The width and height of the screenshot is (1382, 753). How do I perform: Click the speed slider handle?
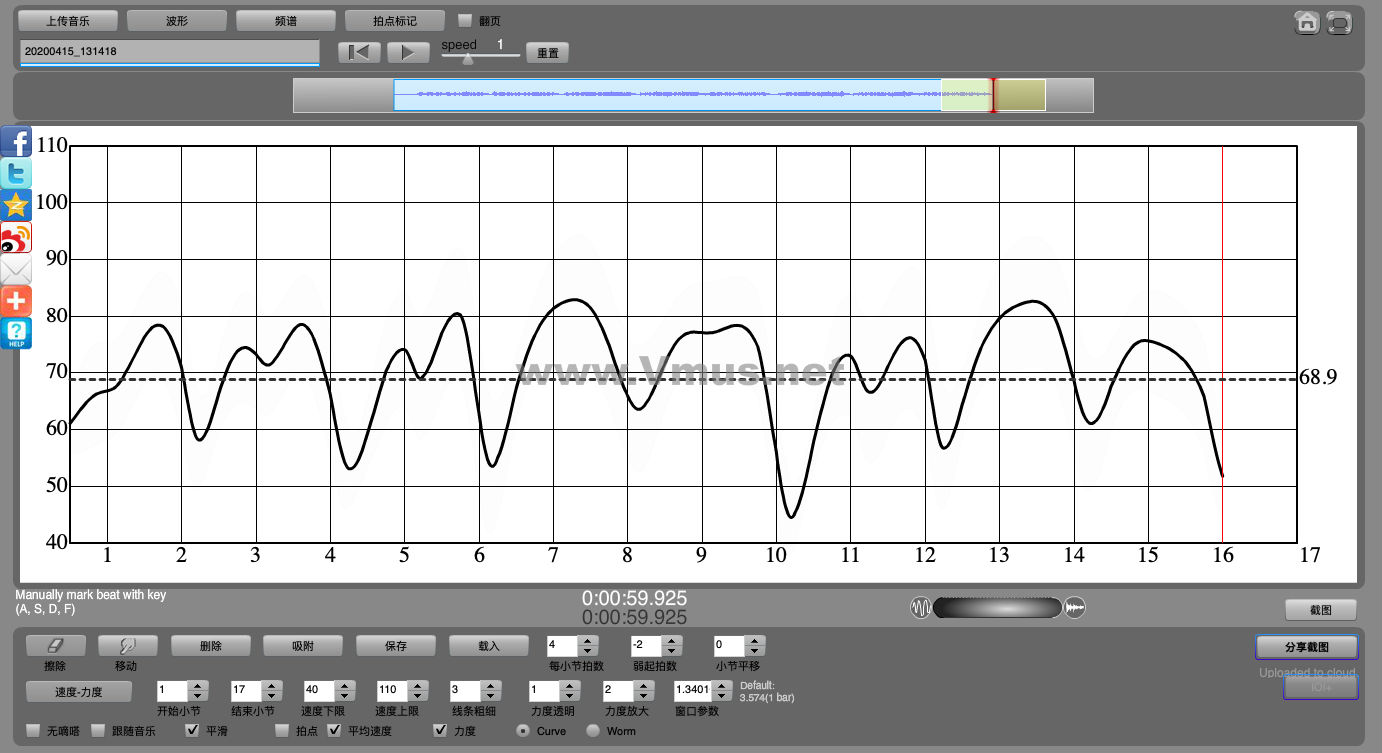(x=467, y=58)
